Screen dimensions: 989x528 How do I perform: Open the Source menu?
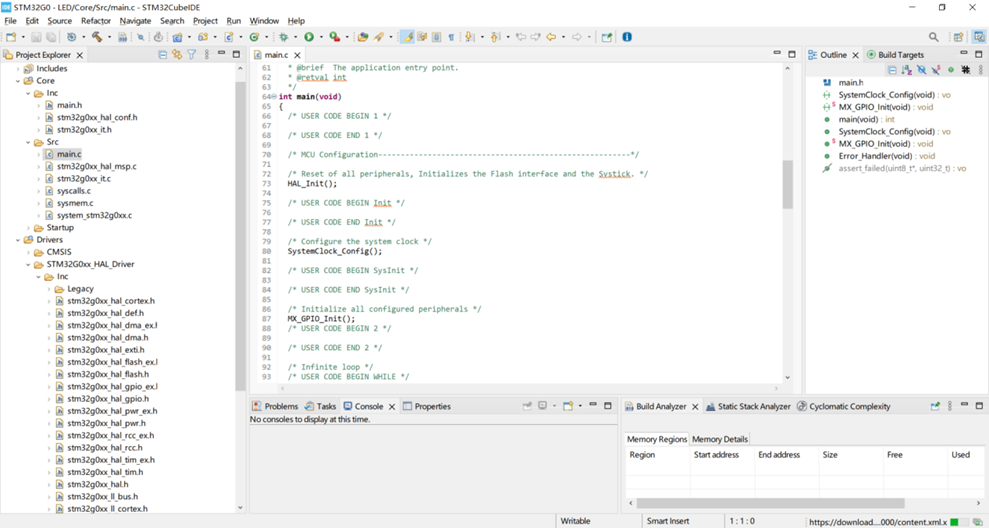pyautogui.click(x=59, y=21)
